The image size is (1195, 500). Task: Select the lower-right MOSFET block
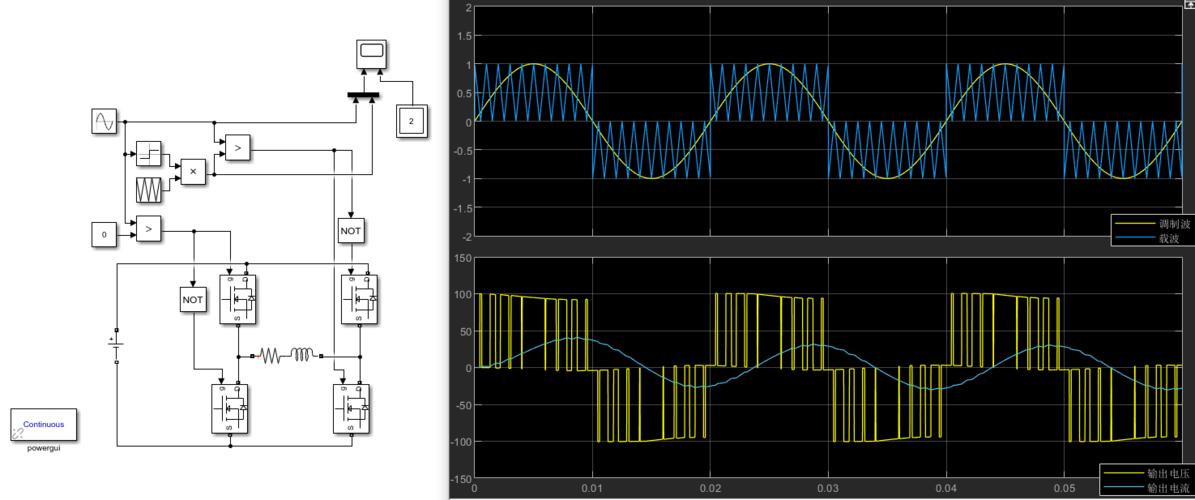click(x=351, y=408)
